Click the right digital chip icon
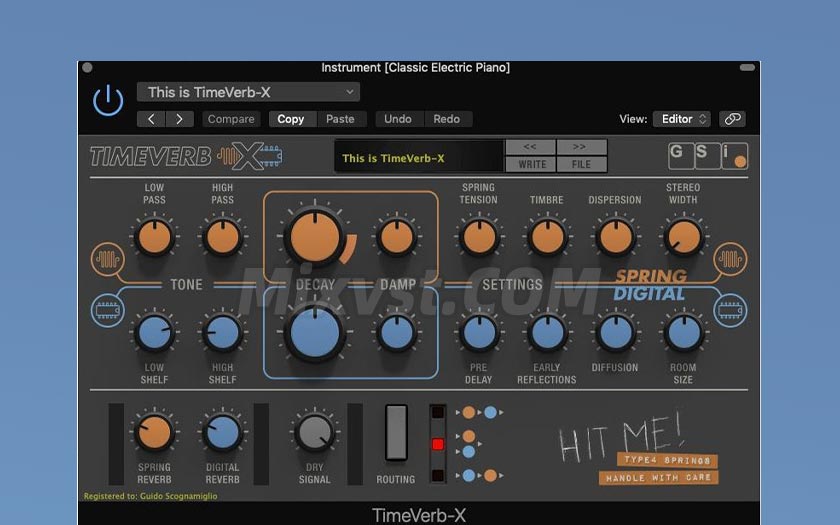This screenshot has height=525, width=840. (731, 310)
